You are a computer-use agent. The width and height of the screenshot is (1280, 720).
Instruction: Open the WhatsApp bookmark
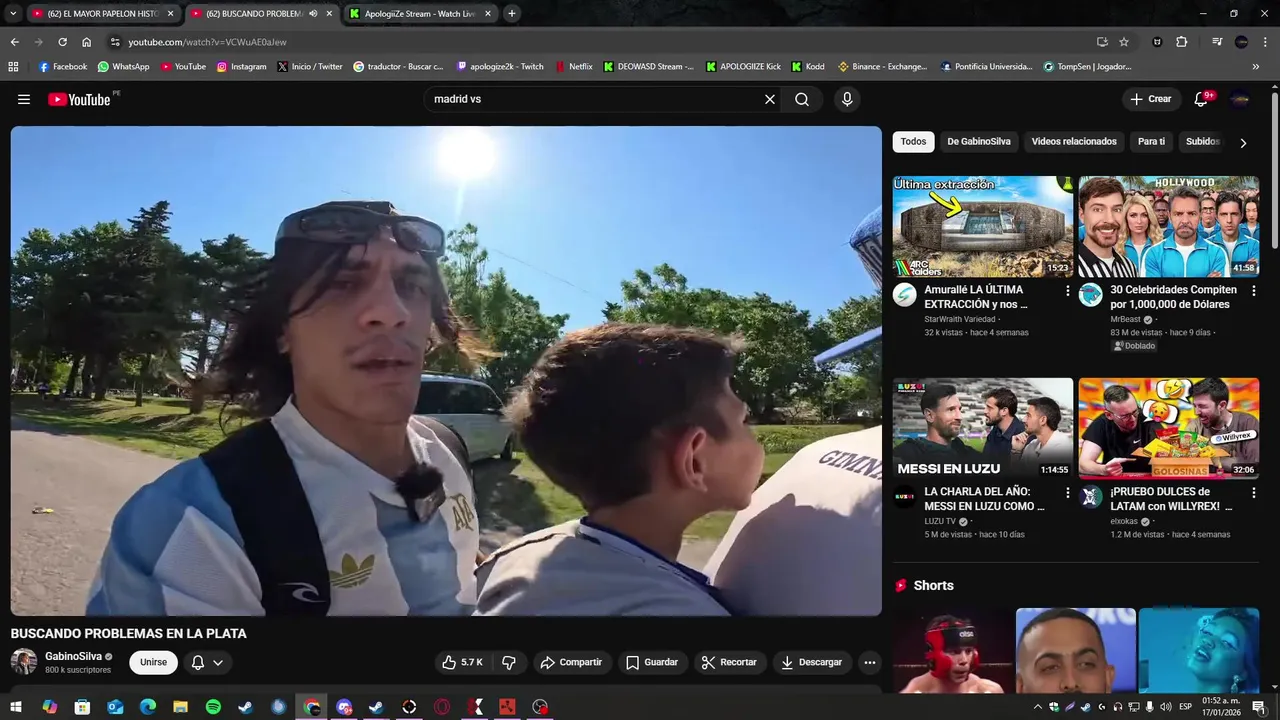[x=123, y=67]
